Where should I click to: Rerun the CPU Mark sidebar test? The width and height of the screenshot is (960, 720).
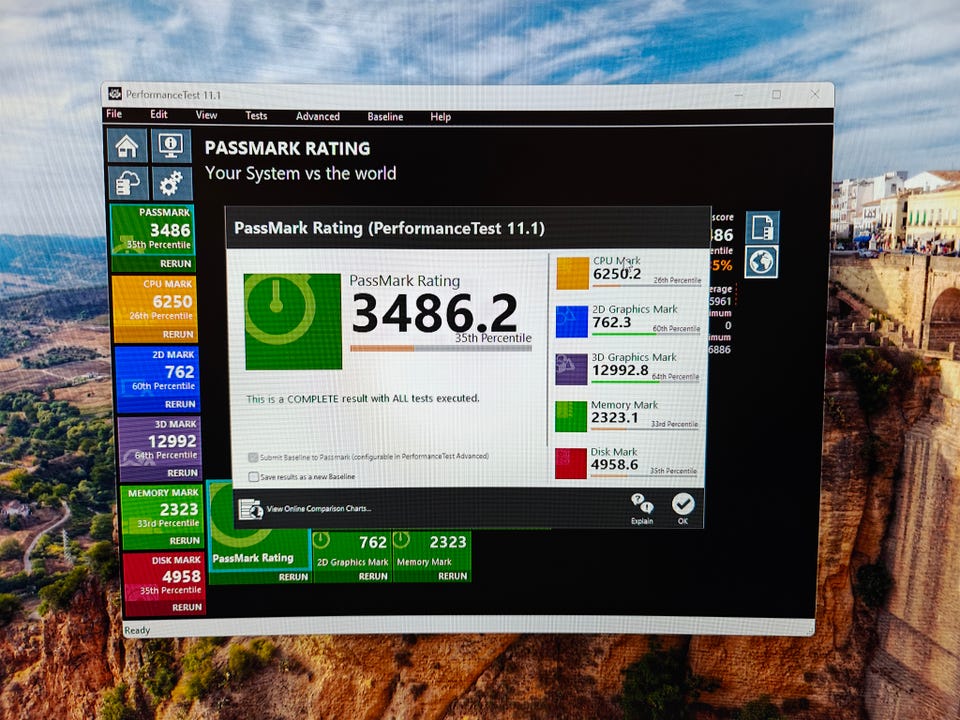coord(178,334)
